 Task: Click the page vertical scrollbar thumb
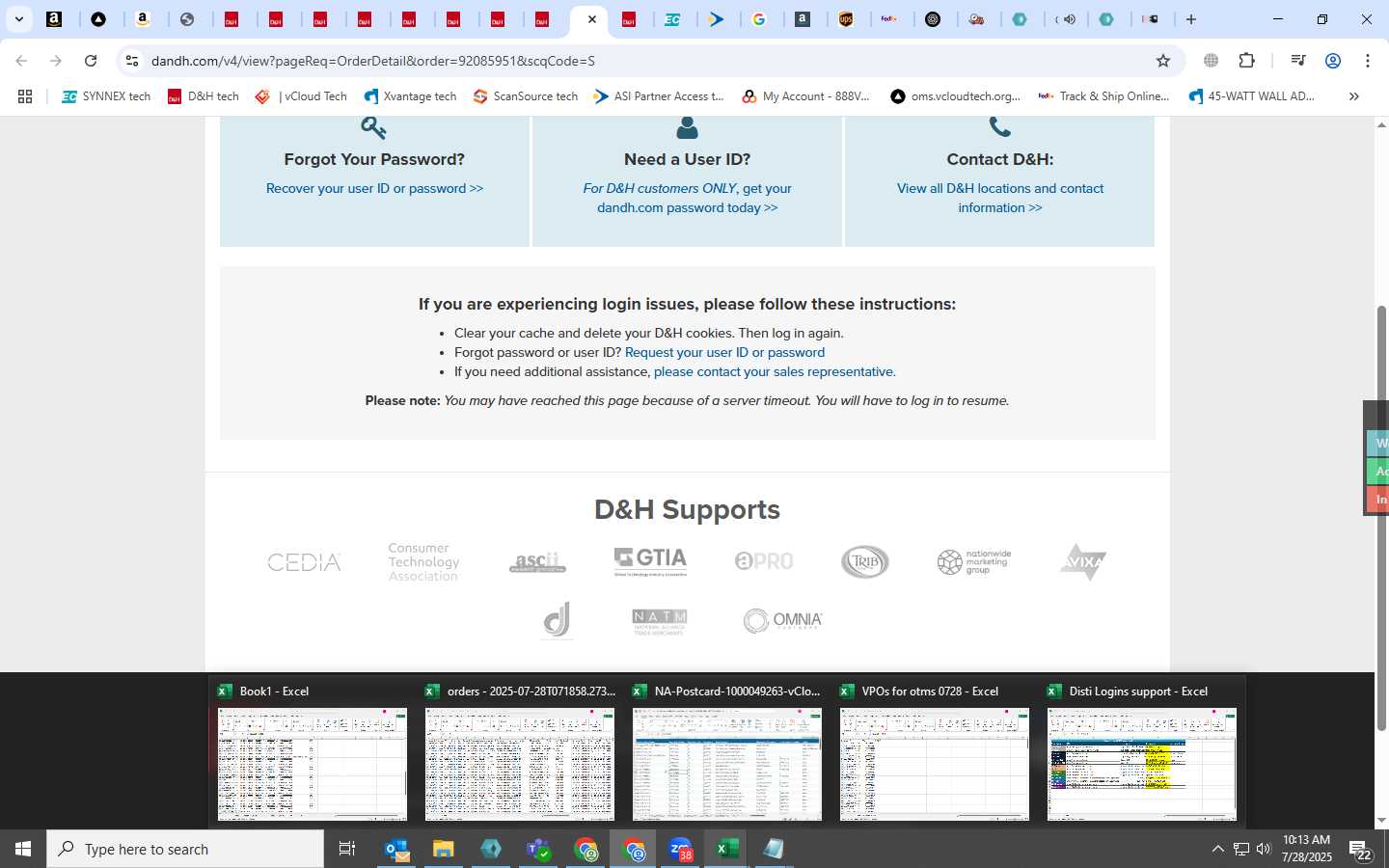[x=1381, y=517]
